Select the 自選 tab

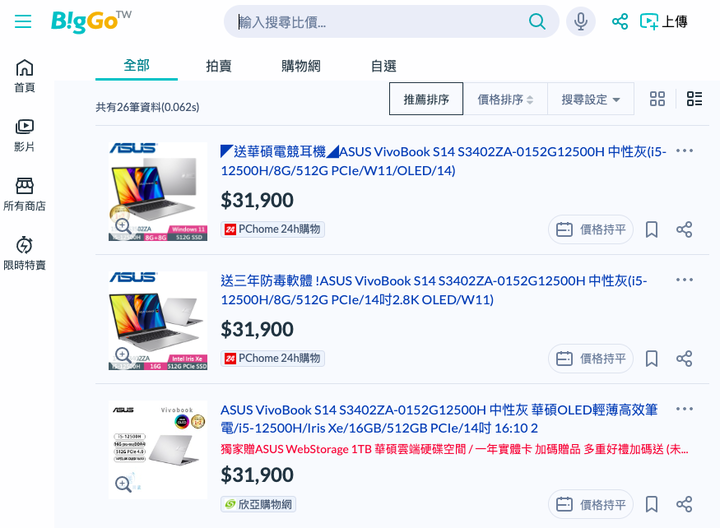(x=383, y=66)
